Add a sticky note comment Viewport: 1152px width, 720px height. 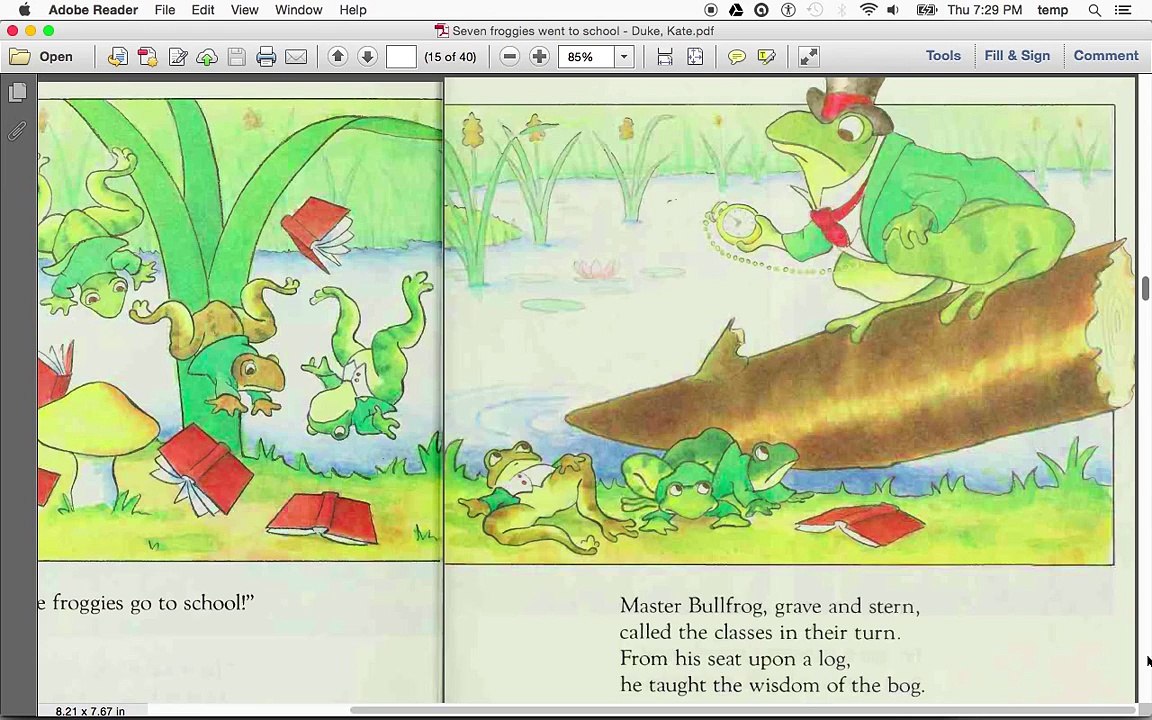pyautogui.click(x=736, y=57)
